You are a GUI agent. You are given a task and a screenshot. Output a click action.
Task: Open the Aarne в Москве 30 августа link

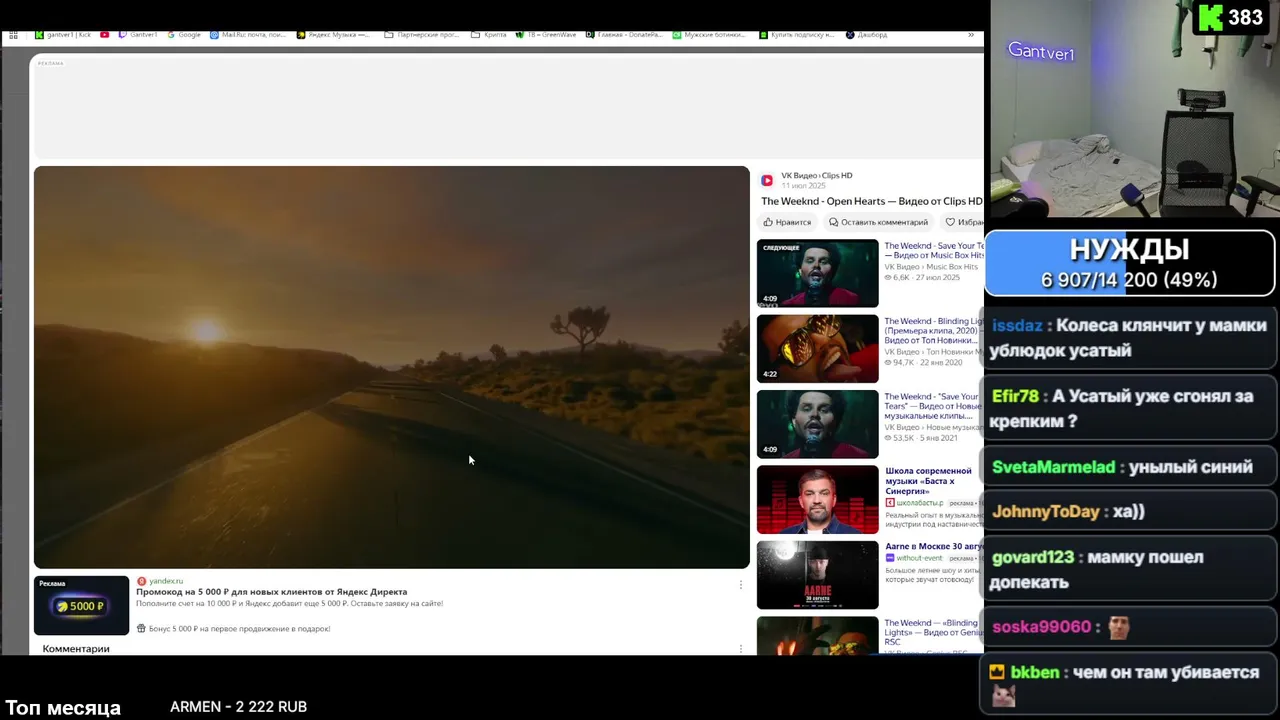point(934,547)
